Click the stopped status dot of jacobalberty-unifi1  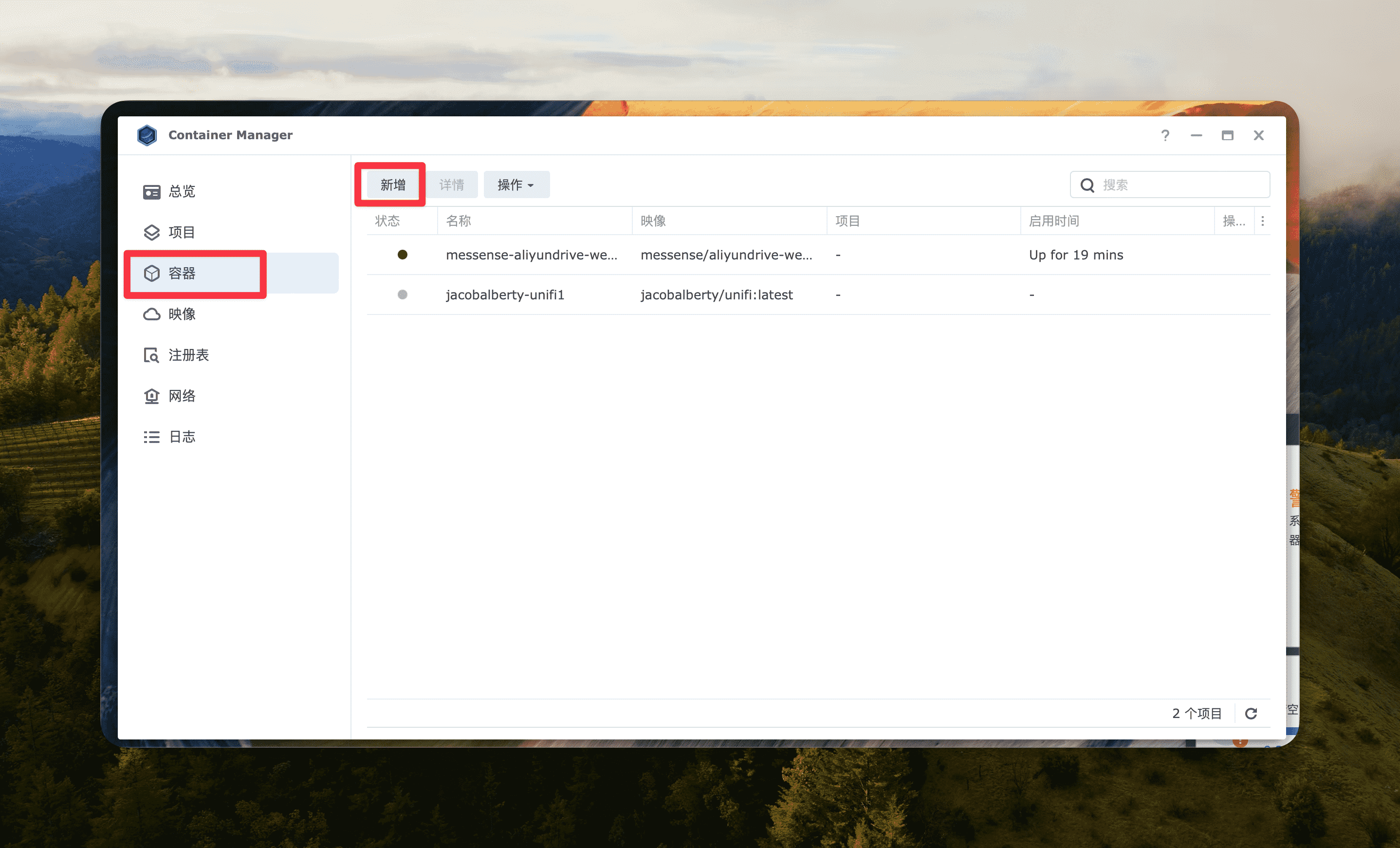pos(402,295)
